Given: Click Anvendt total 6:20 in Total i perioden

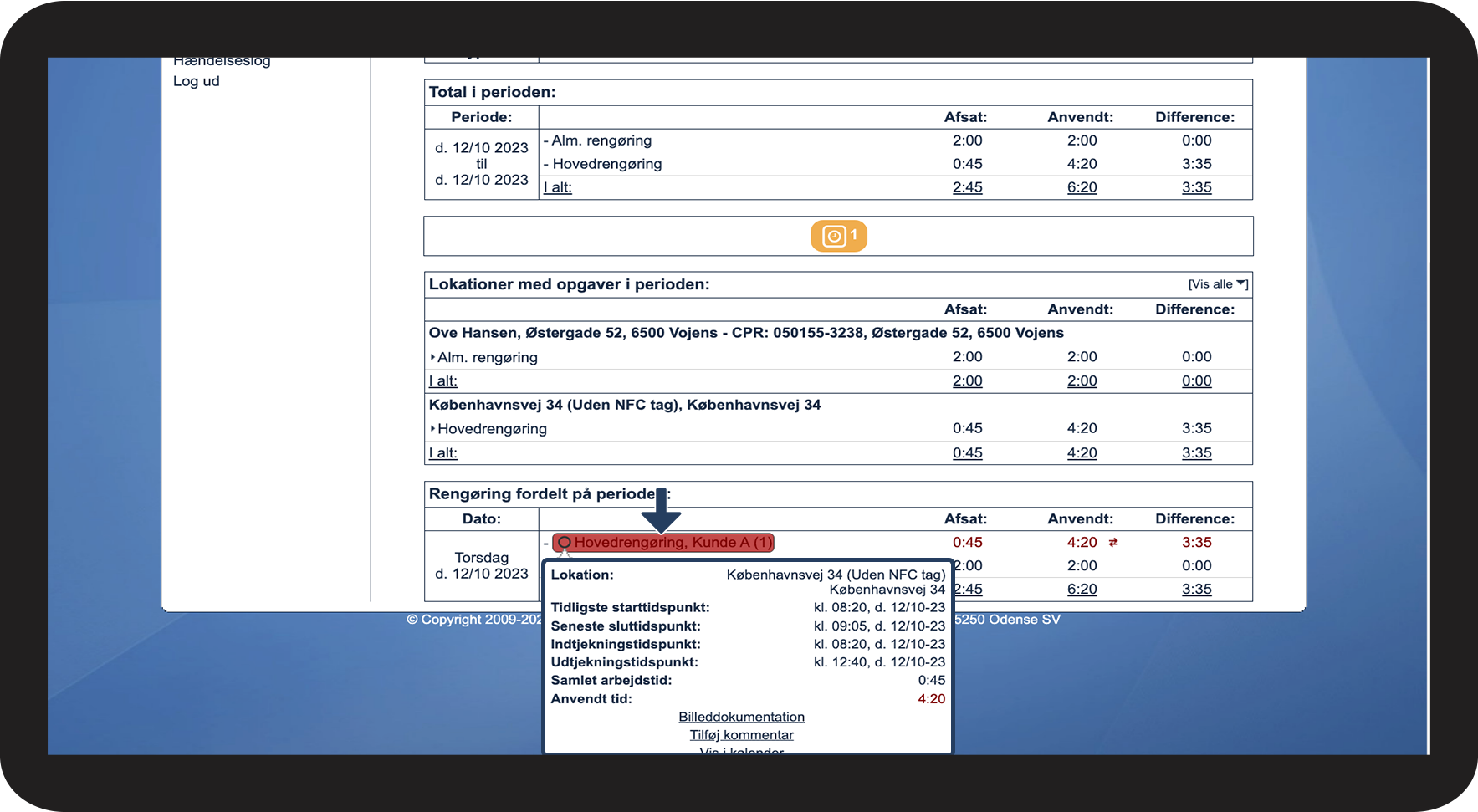Looking at the screenshot, I should coord(1082,187).
